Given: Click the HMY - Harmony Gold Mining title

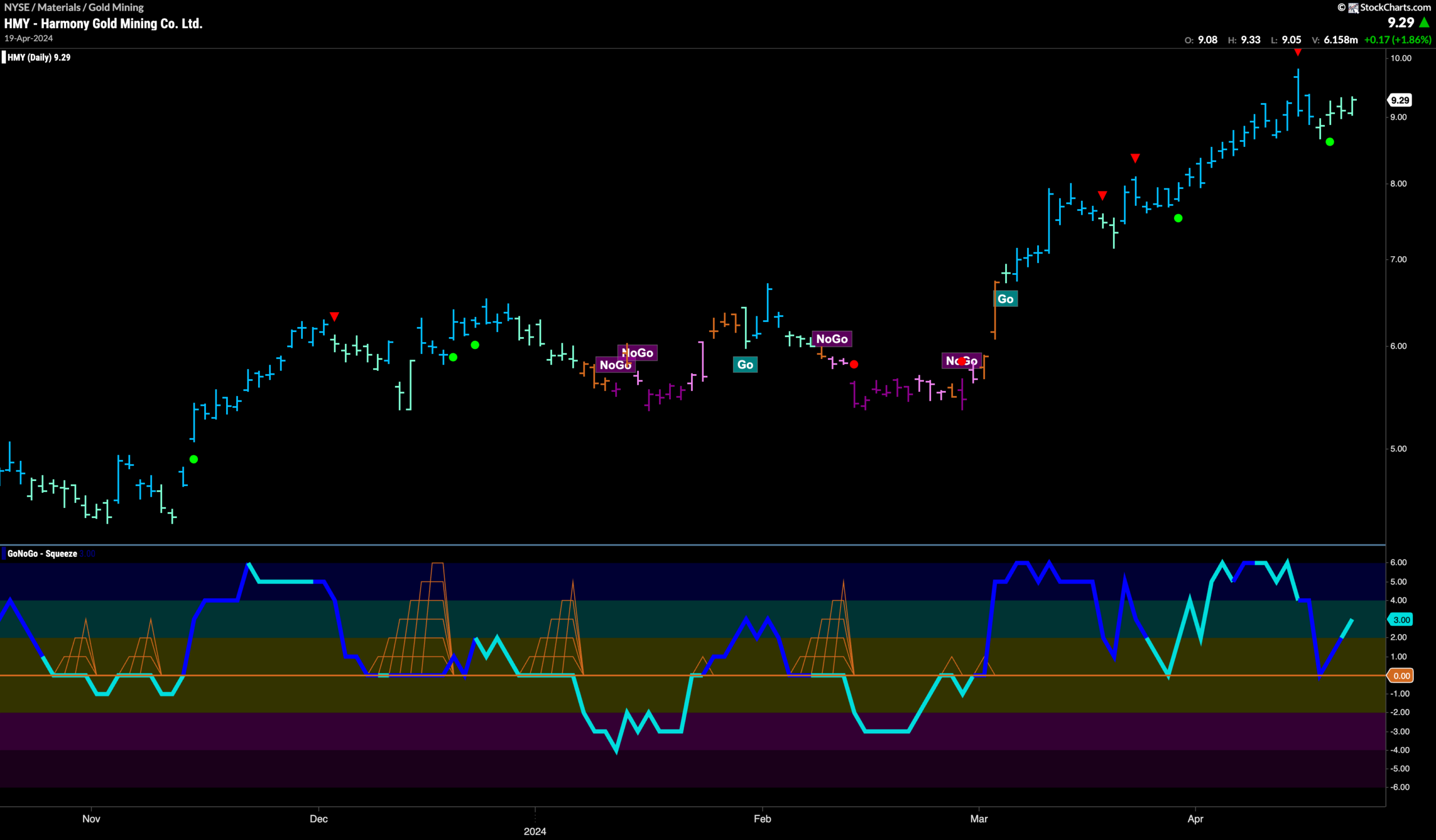Looking at the screenshot, I should [x=103, y=24].
